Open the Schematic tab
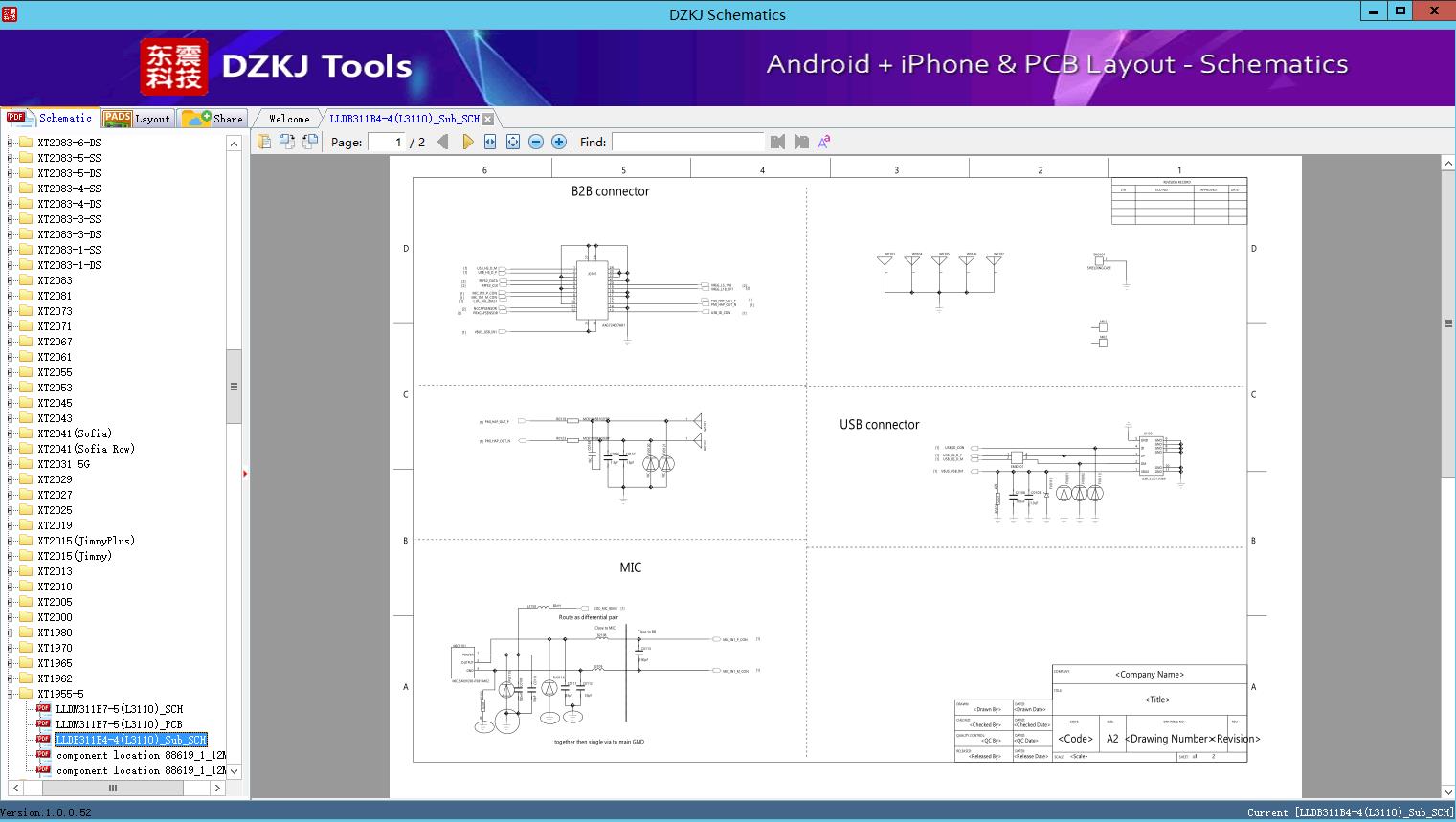 (49, 118)
